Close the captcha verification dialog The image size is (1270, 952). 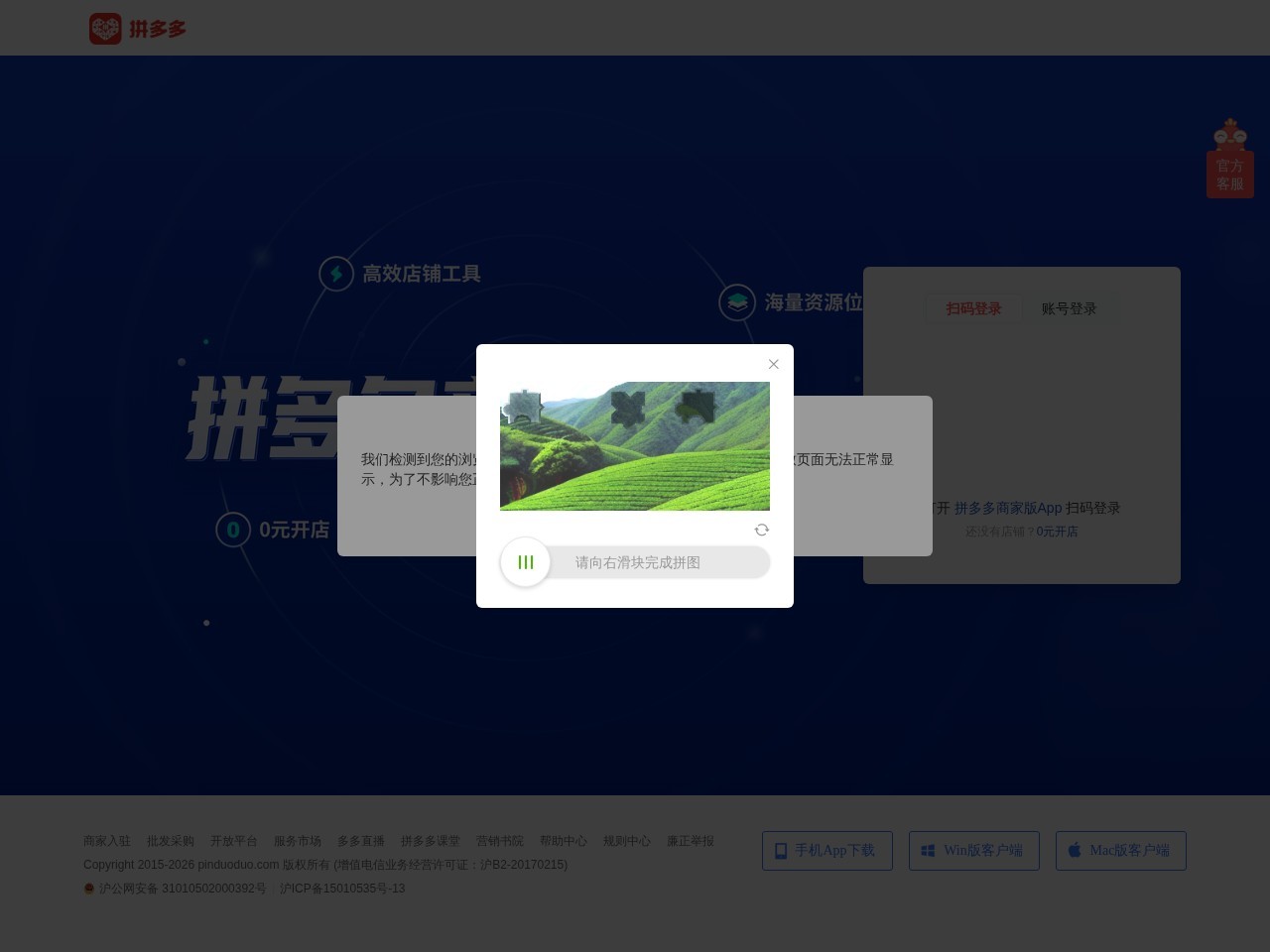coord(774,364)
